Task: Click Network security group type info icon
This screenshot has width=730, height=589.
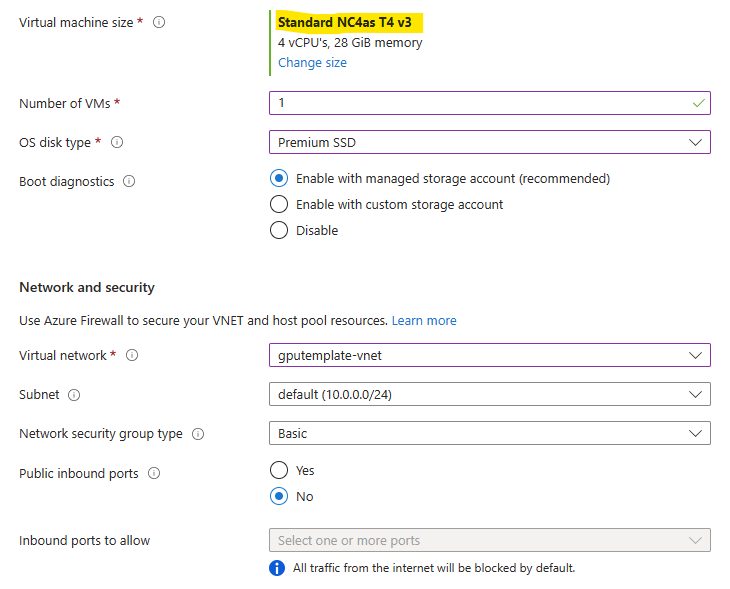Action: pyautogui.click(x=198, y=434)
